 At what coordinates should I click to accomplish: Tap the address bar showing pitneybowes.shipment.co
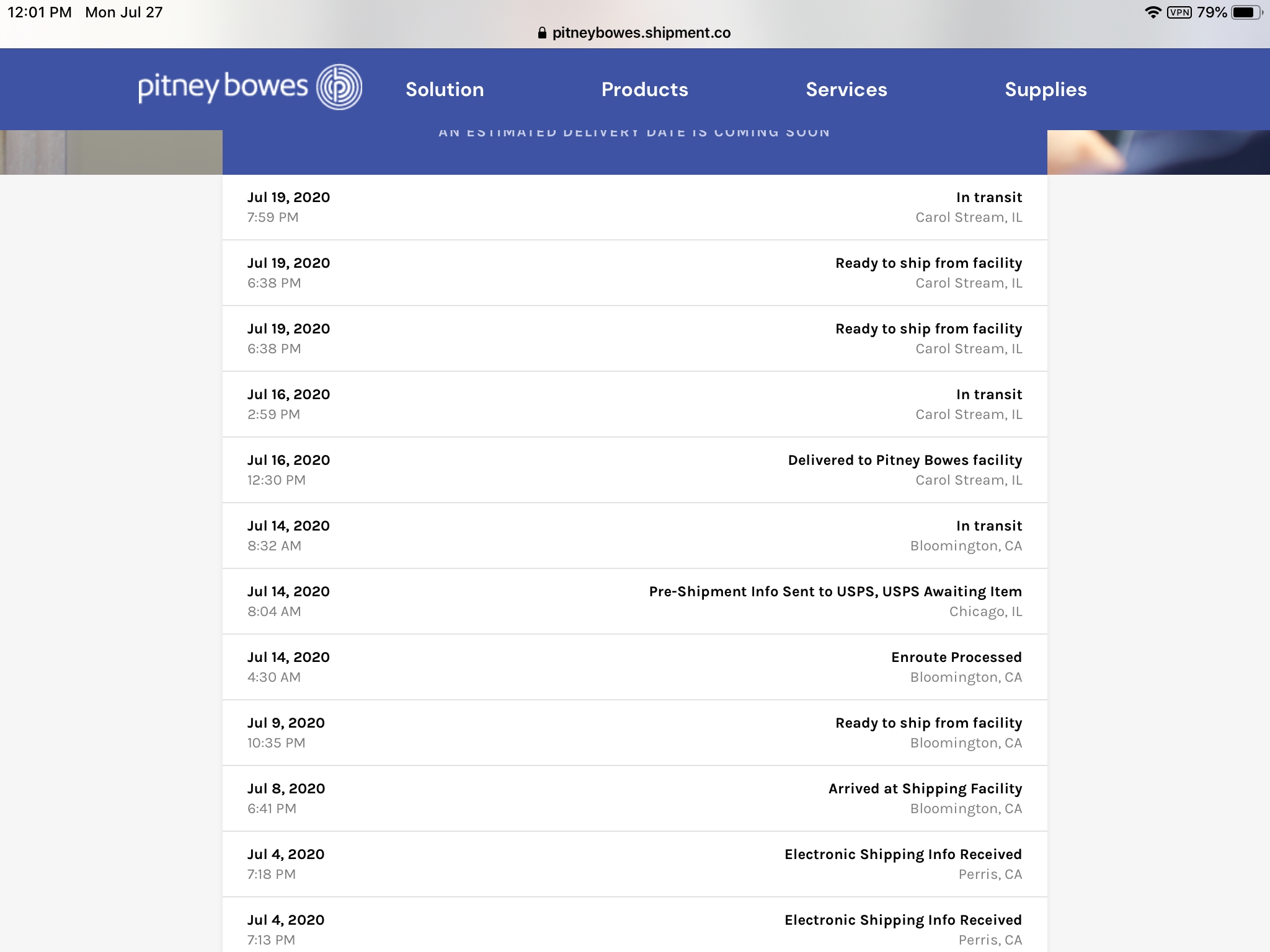point(635,32)
